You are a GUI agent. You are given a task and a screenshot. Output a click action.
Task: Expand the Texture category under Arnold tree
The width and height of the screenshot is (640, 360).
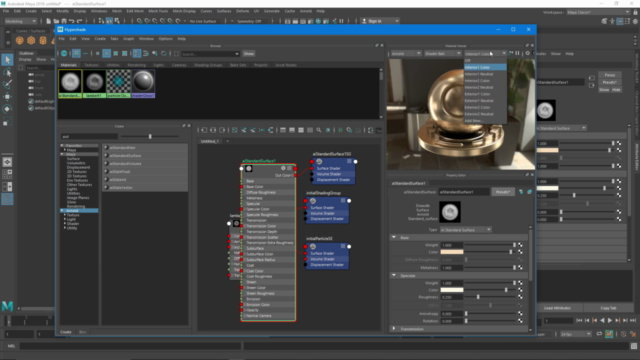point(65,215)
